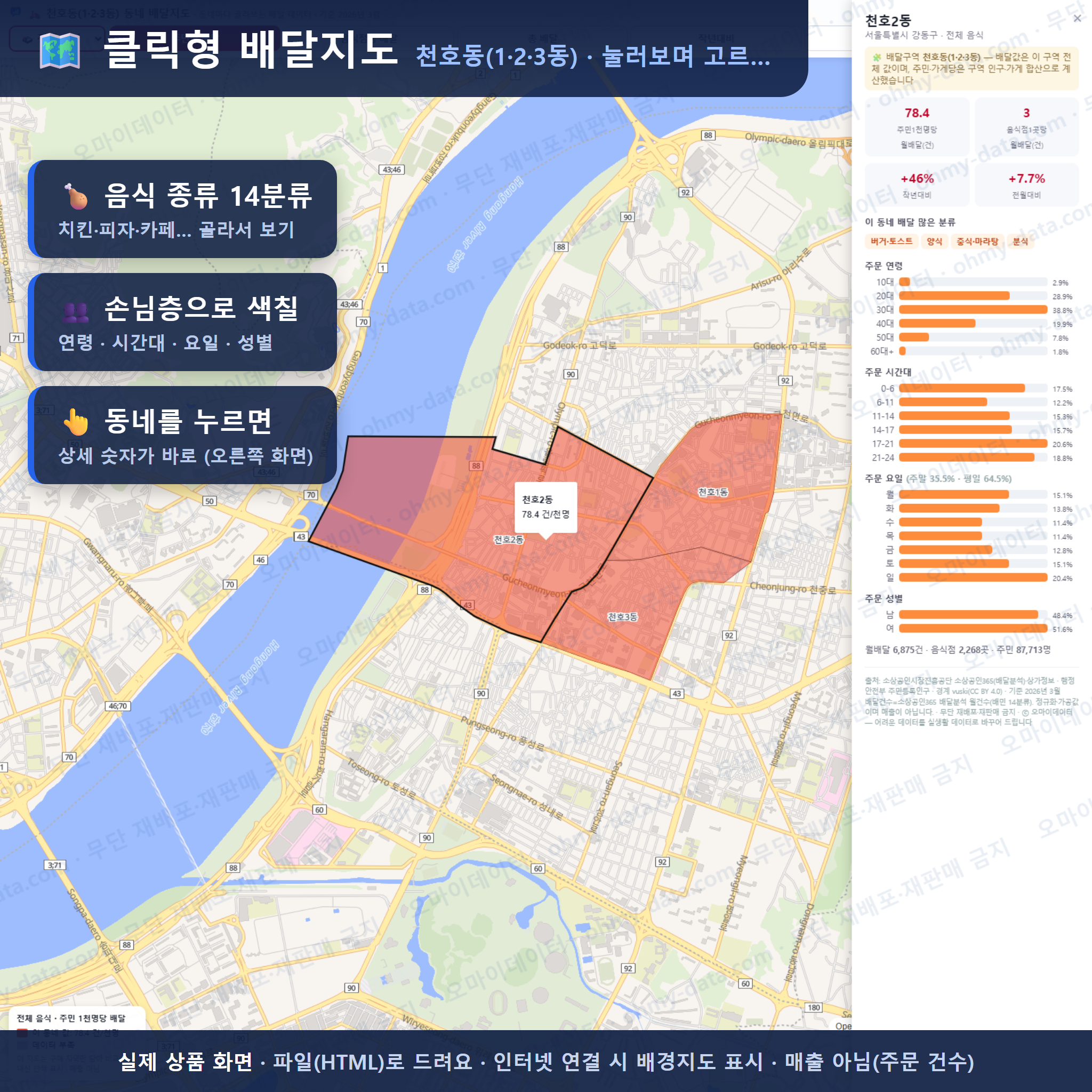This screenshot has width=1092, height=1092.
Task: Click the 이 동네 배달 많은 분류 heading
Action: (910, 222)
